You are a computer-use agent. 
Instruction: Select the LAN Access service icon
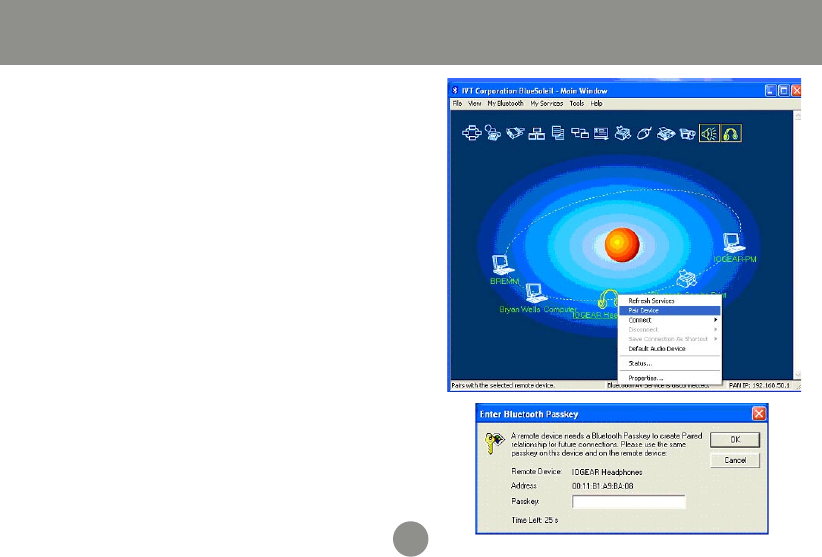[536, 134]
